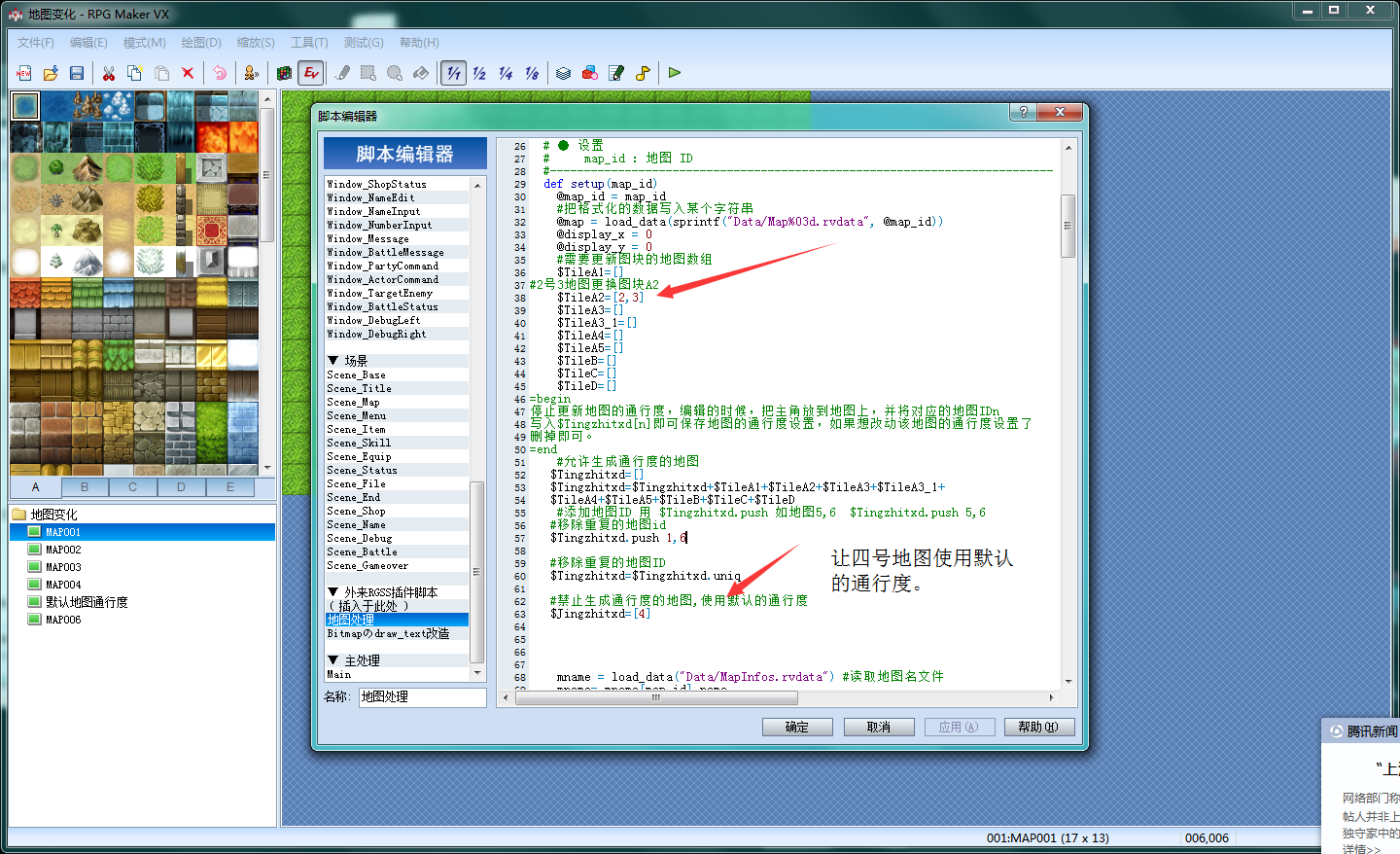This screenshot has height=854, width=1400.
Task: Click the script list scroll-down arrow
Action: click(477, 673)
